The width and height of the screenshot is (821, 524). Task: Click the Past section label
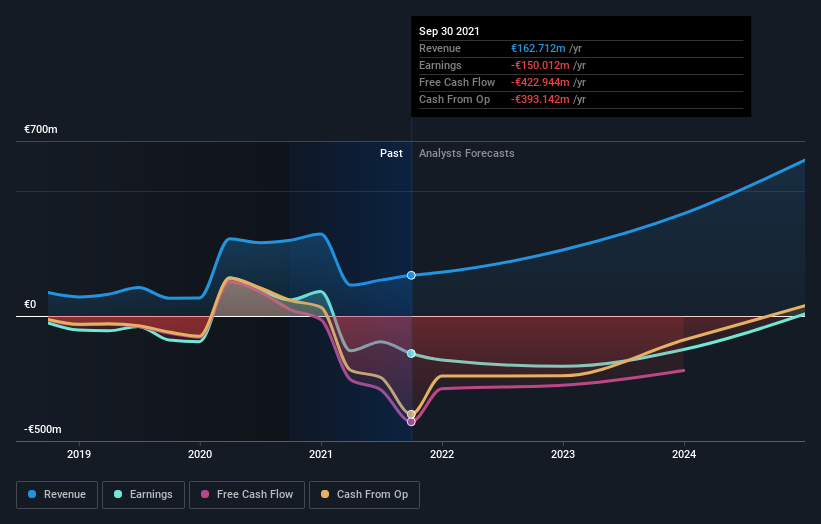391,153
